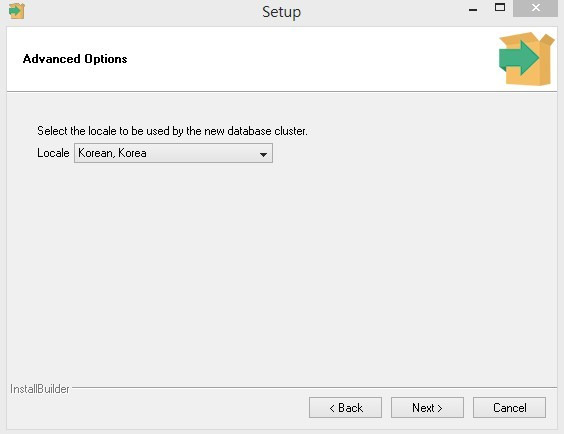
Task: Click the Locale label
Action: pyautogui.click(x=53, y=153)
